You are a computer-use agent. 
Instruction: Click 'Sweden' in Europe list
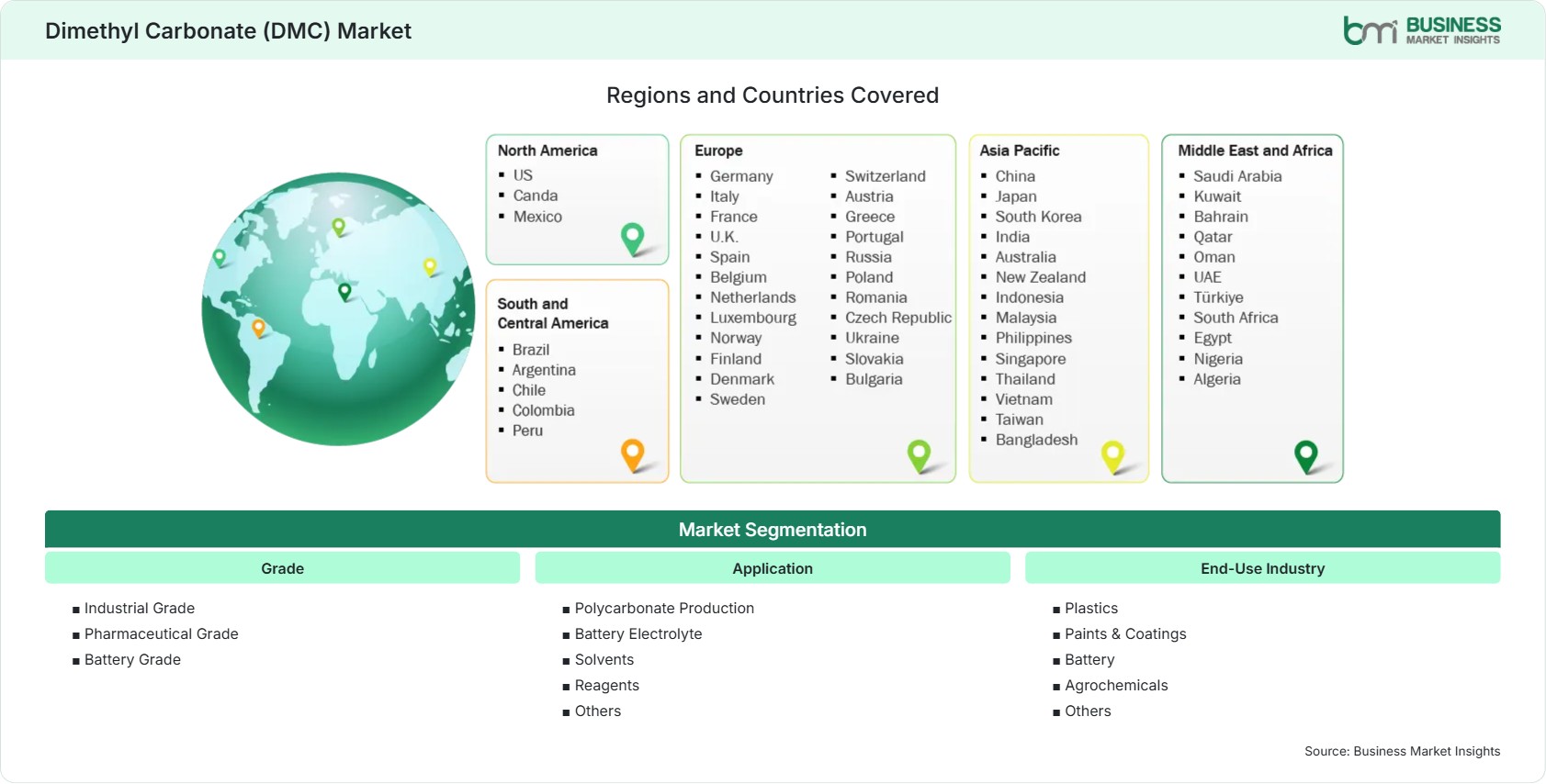pyautogui.click(x=737, y=399)
